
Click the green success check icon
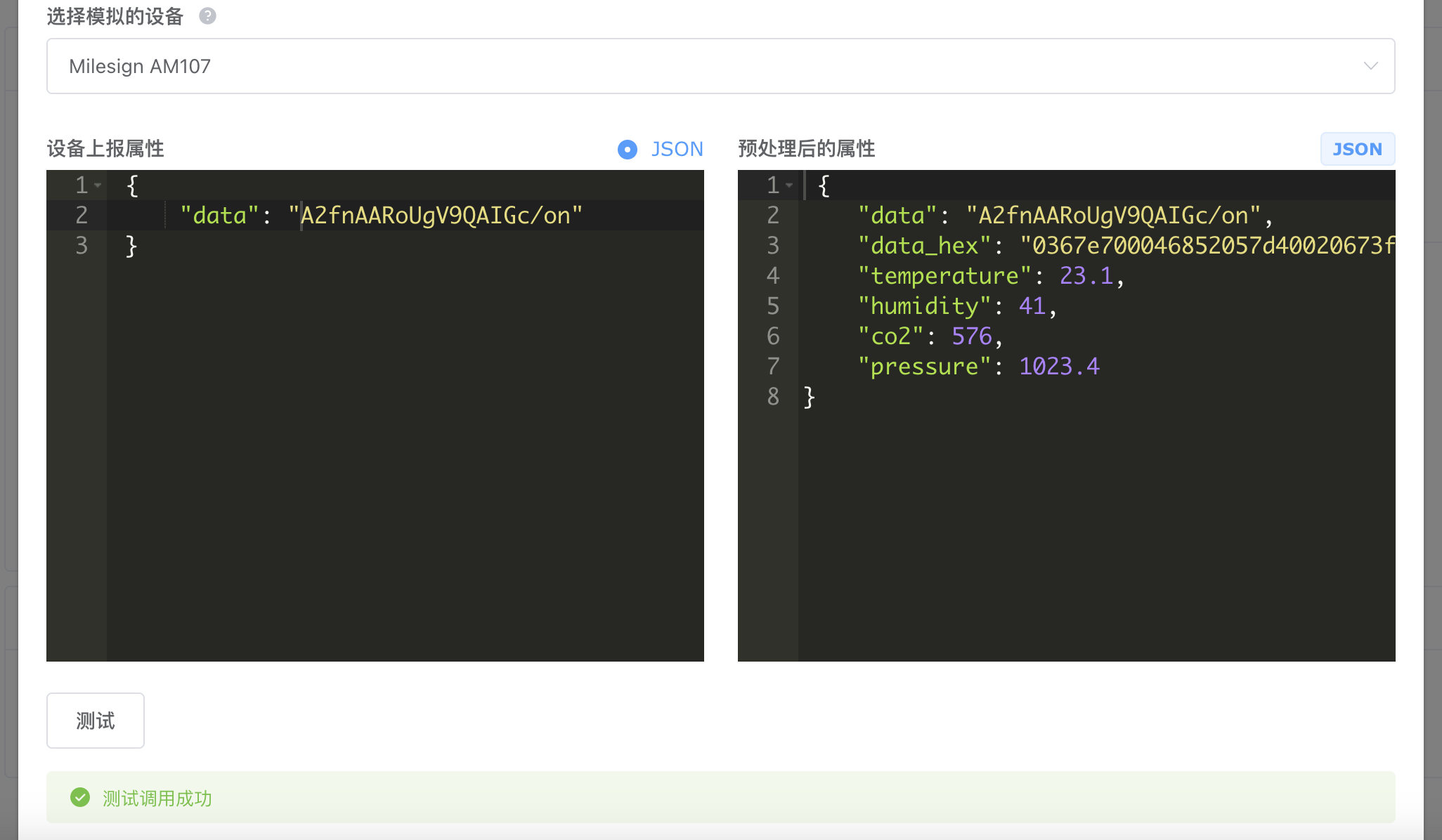(x=80, y=797)
